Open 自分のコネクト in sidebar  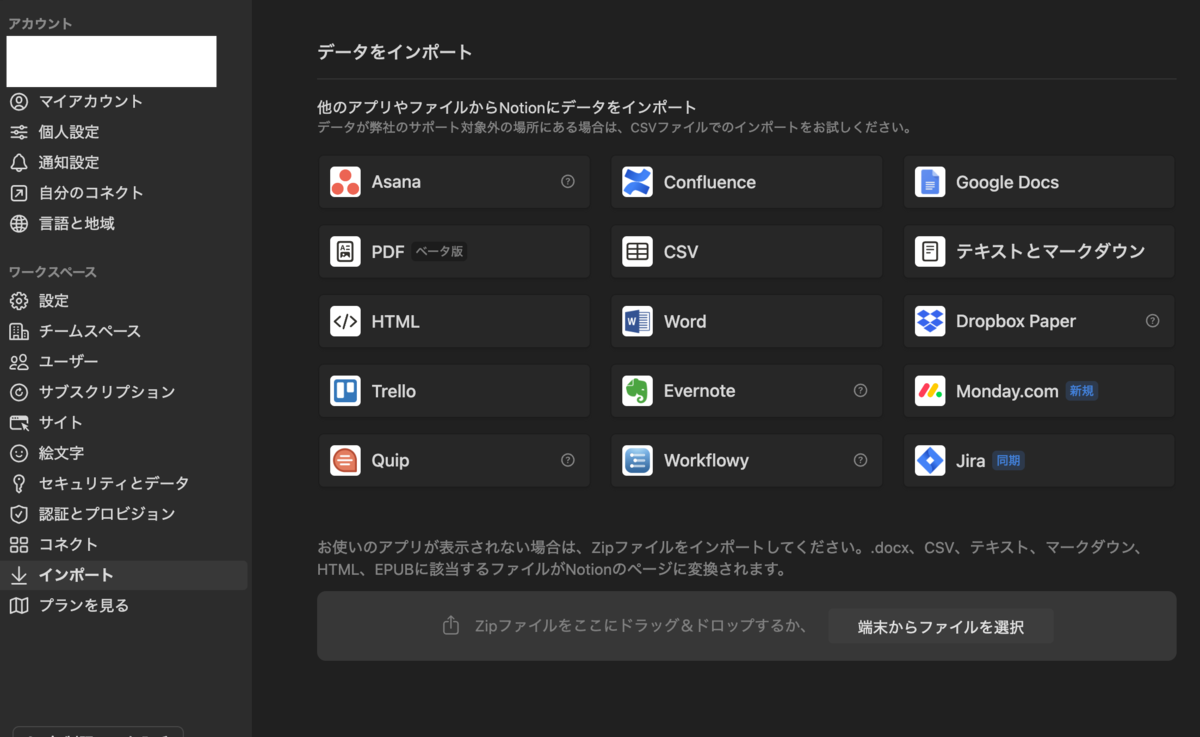124,193
